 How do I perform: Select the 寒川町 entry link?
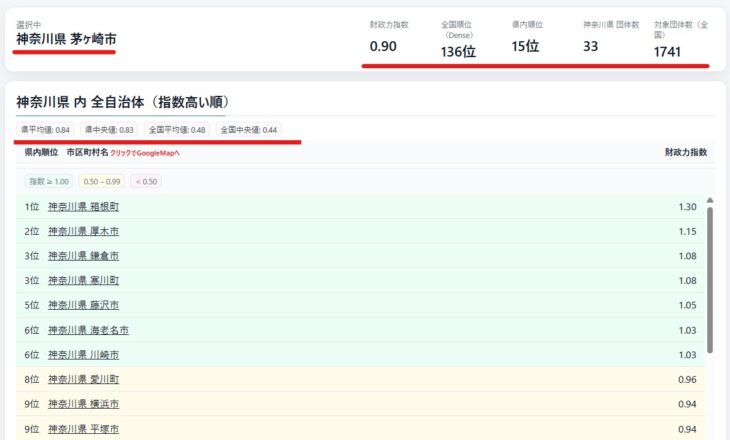click(x=83, y=281)
